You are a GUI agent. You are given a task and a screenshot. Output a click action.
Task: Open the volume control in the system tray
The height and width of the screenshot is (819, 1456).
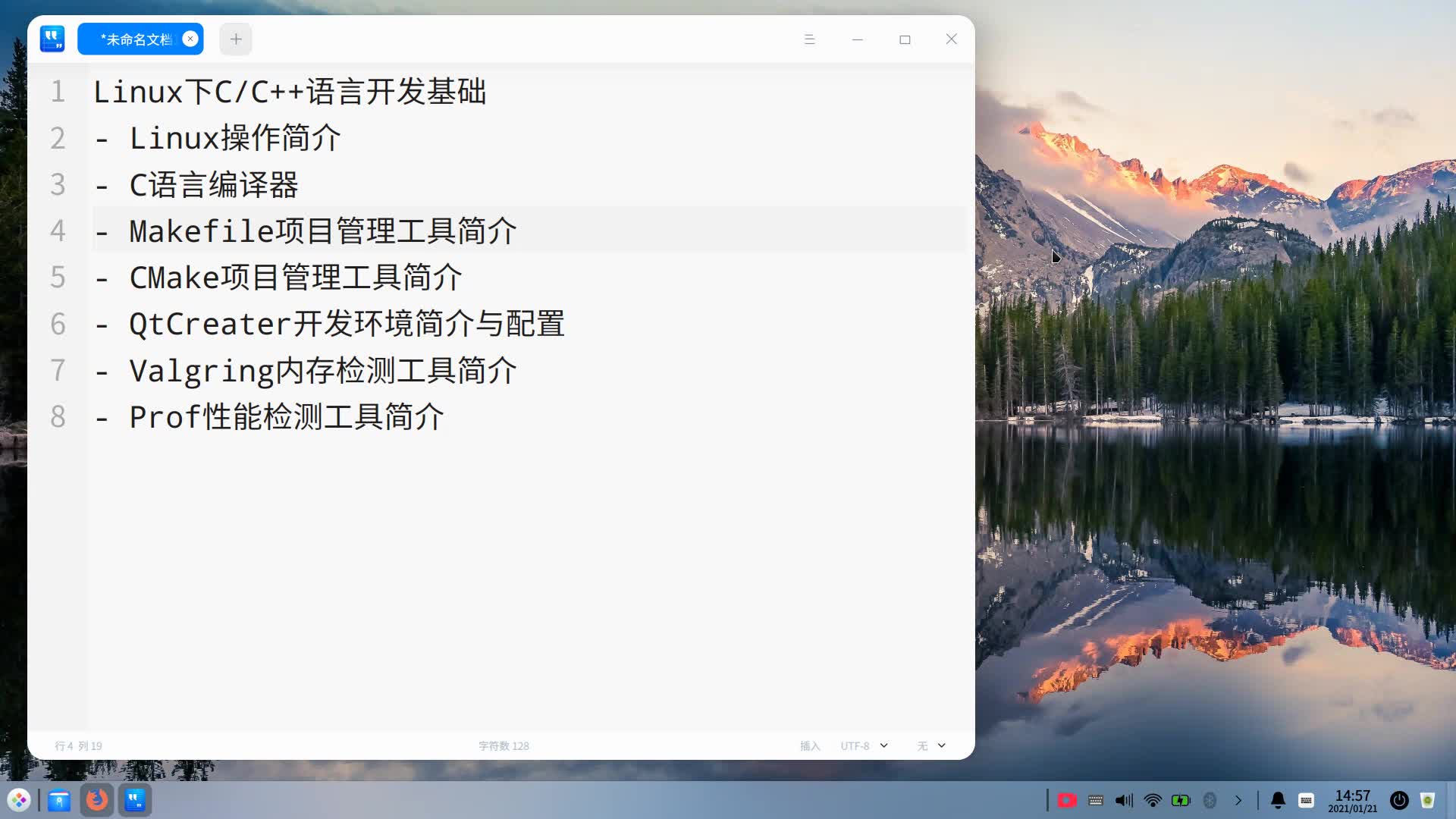coord(1125,800)
